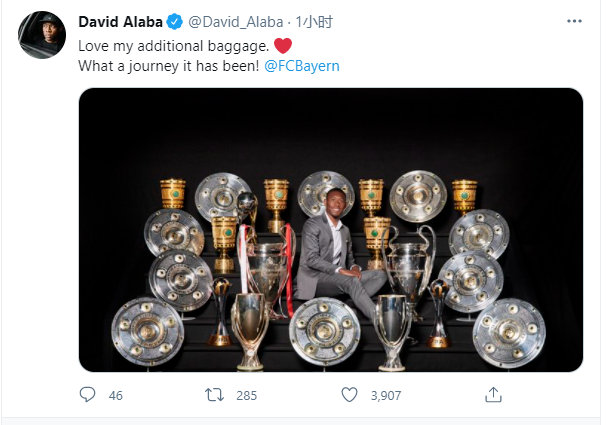Click the blue verified badge

(x=175, y=23)
